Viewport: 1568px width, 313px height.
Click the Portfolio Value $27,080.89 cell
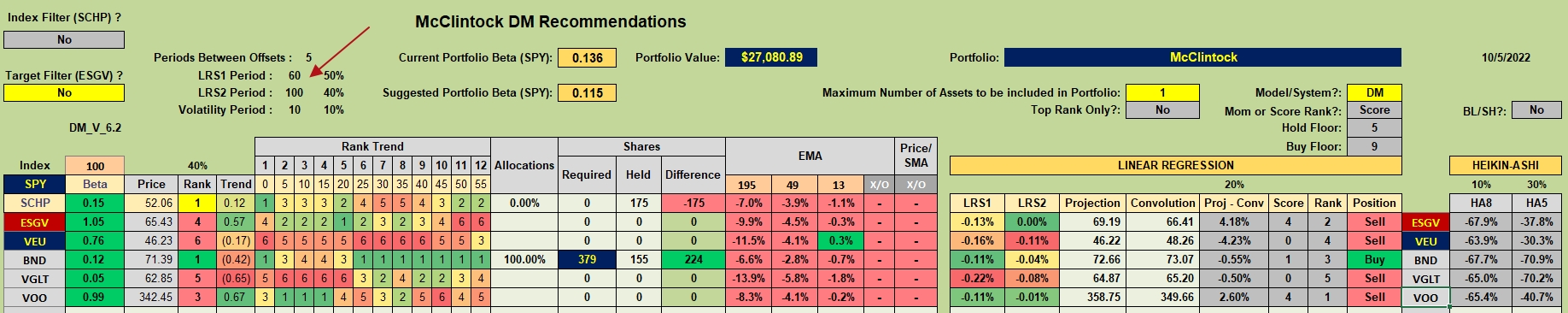(771, 57)
